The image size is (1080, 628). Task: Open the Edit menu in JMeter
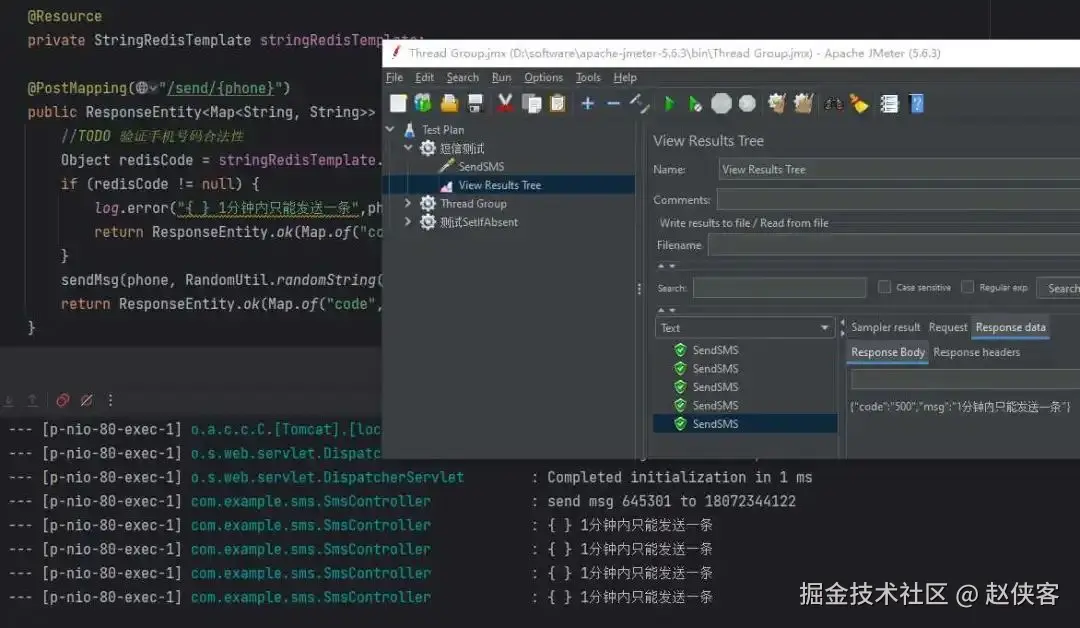click(424, 77)
